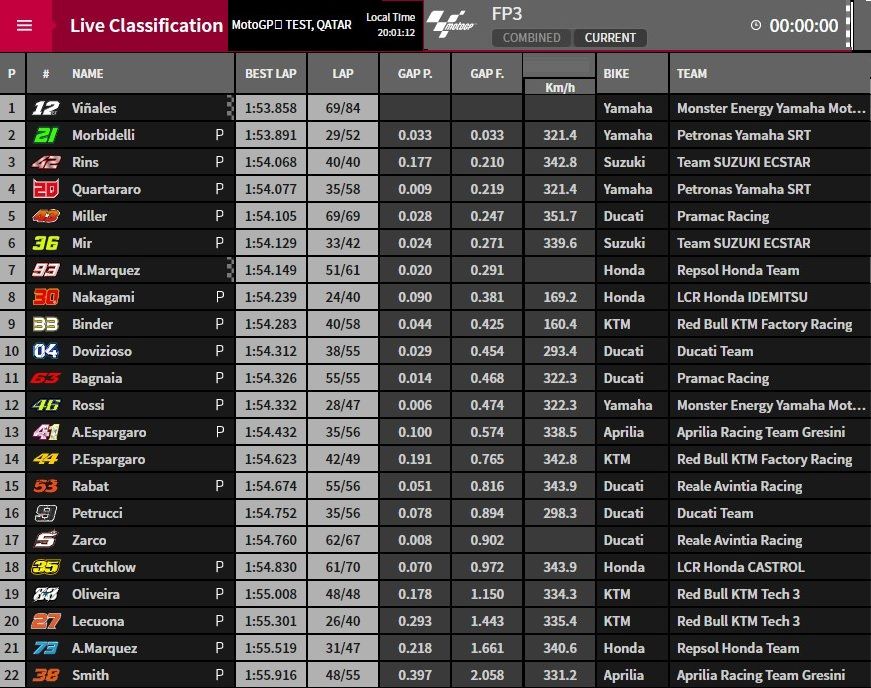Click Viñales number 12 badge
The width and height of the screenshot is (871, 688).
(x=46, y=108)
